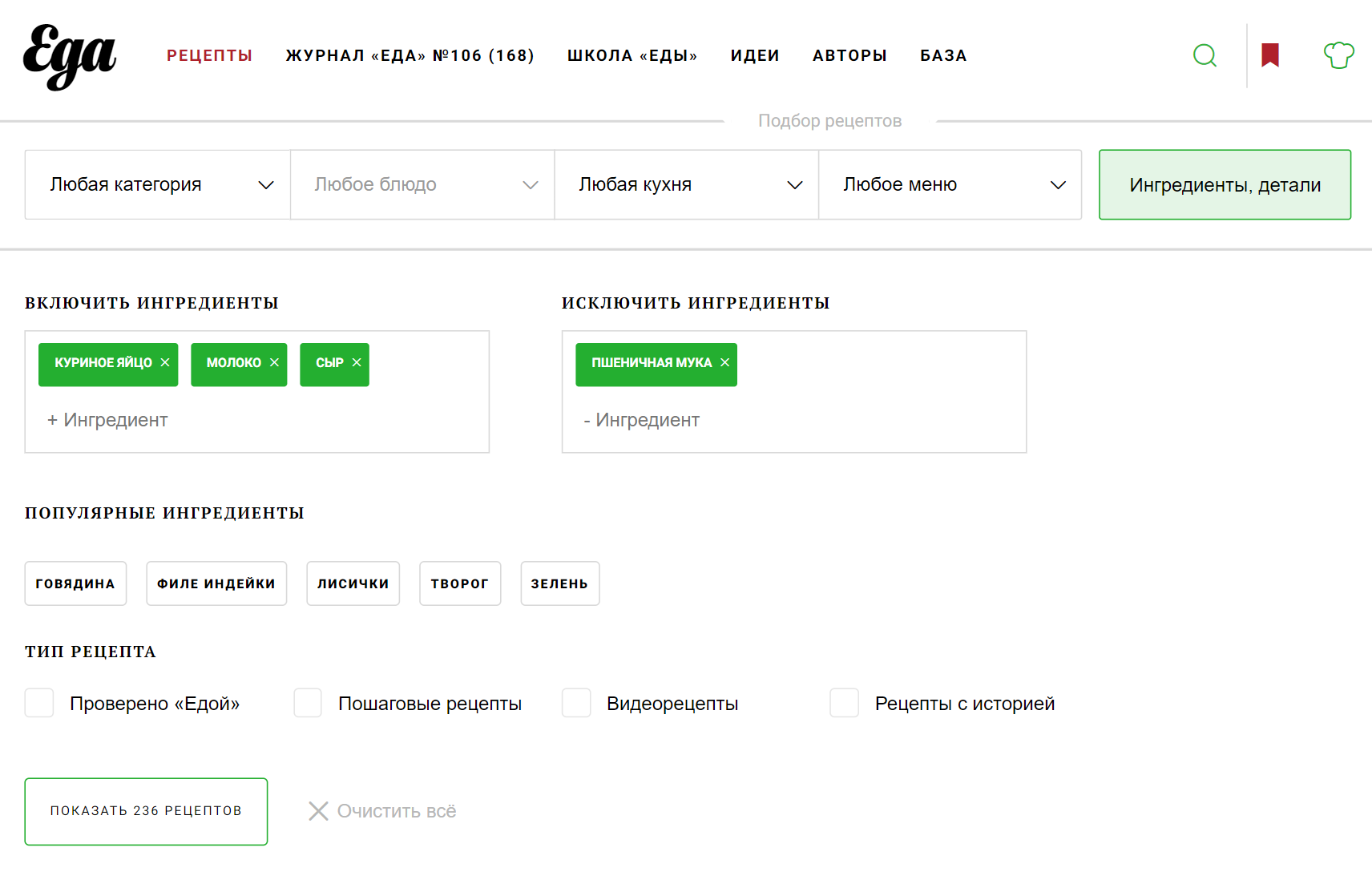Add popular ingredient Зелень
This screenshot has height=880, width=1372.
point(560,583)
